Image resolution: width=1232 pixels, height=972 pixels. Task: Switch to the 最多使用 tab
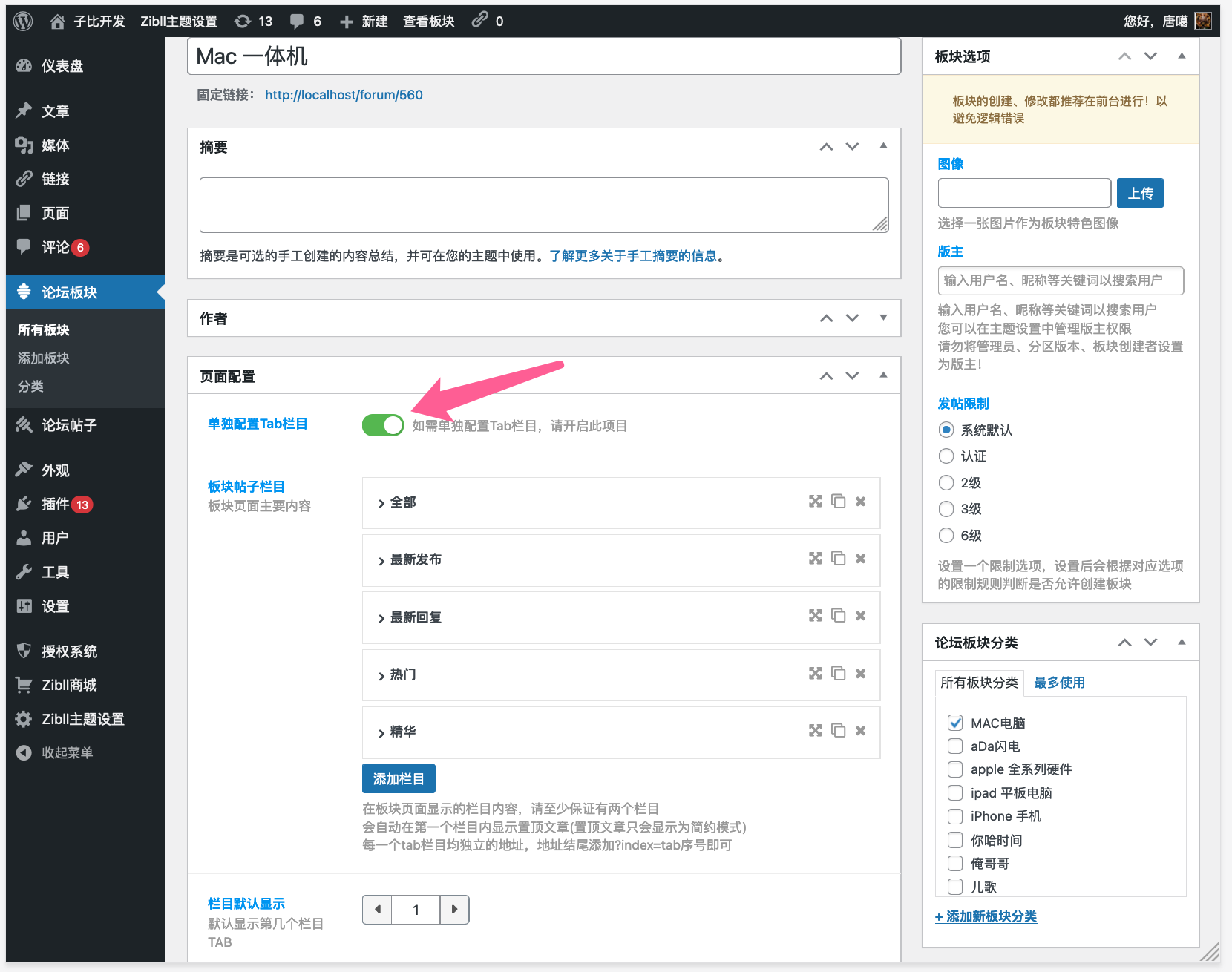tap(1059, 682)
